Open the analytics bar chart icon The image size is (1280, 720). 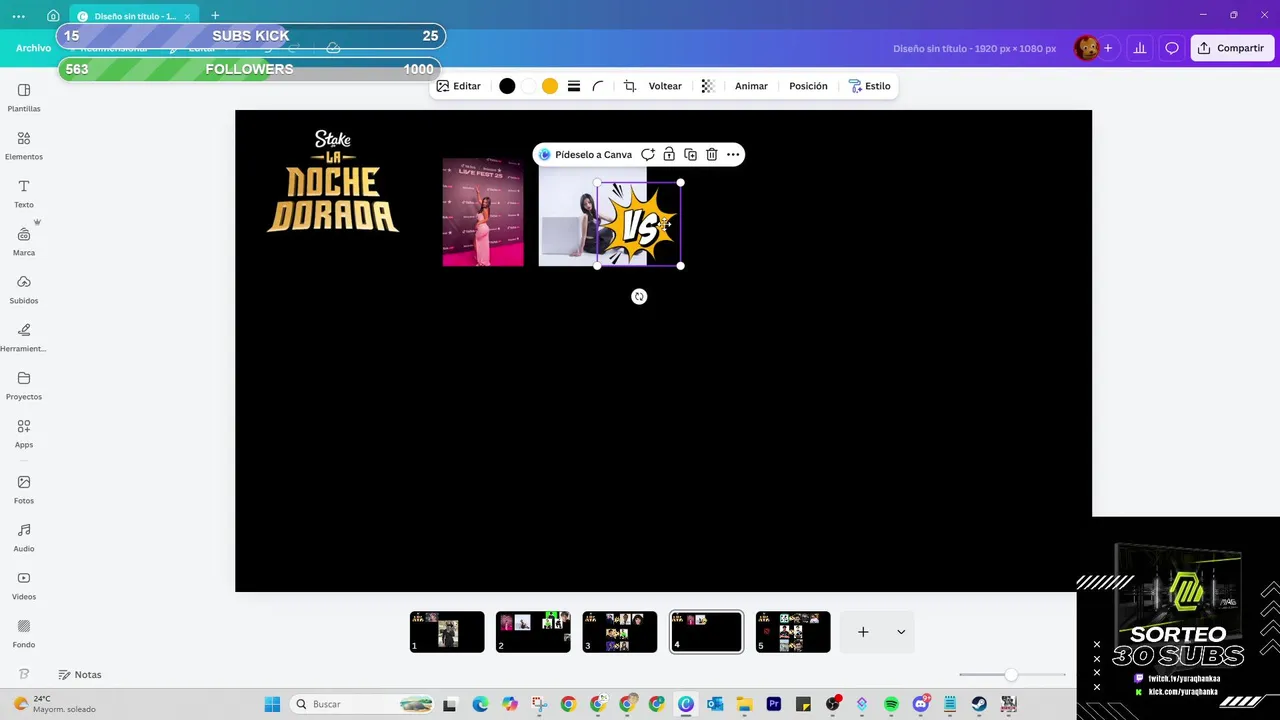click(1139, 48)
